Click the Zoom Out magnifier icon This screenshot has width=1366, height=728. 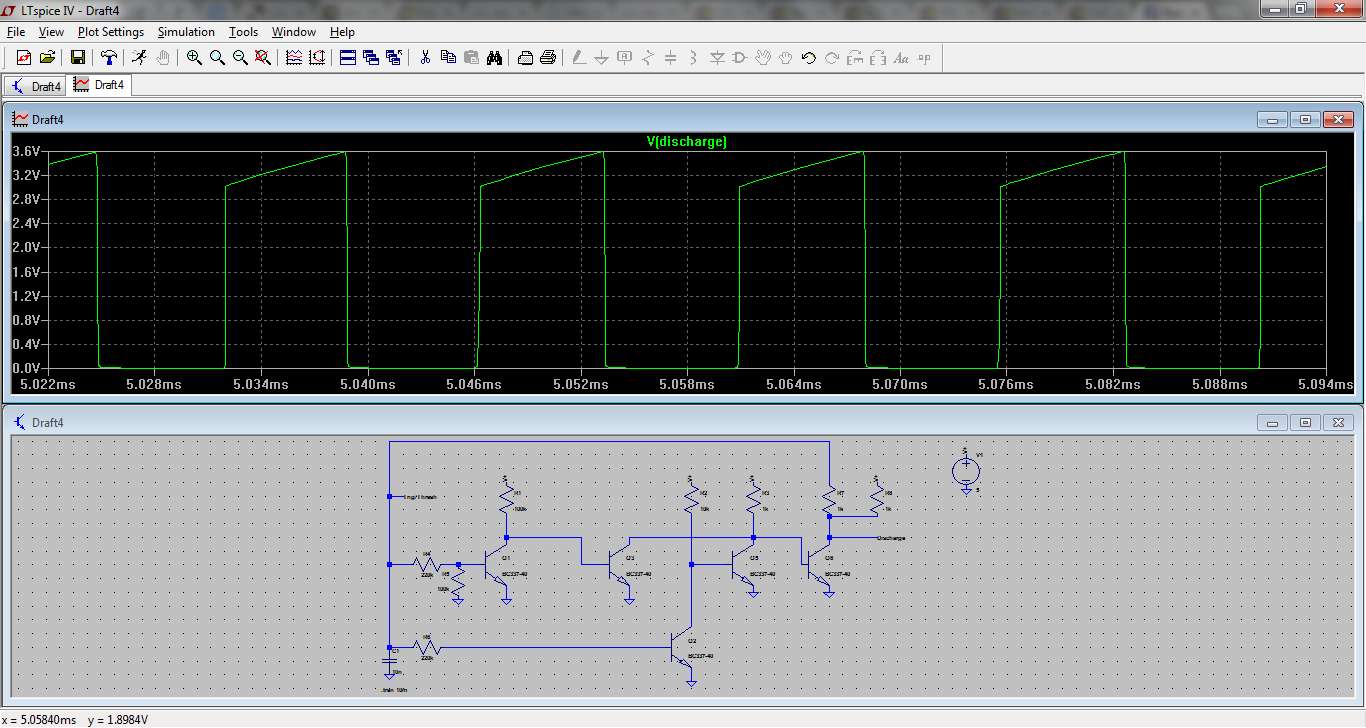(240, 58)
